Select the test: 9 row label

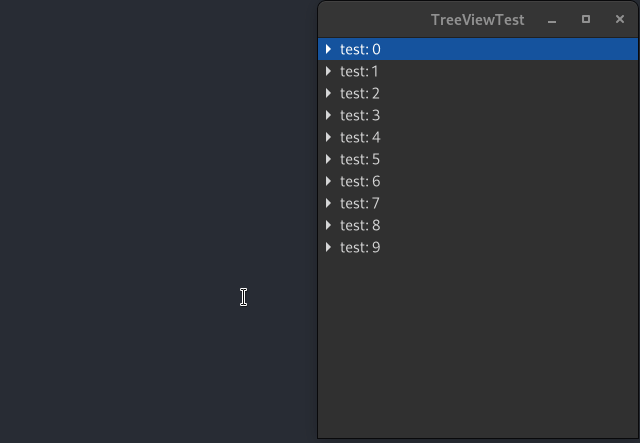[360, 248]
